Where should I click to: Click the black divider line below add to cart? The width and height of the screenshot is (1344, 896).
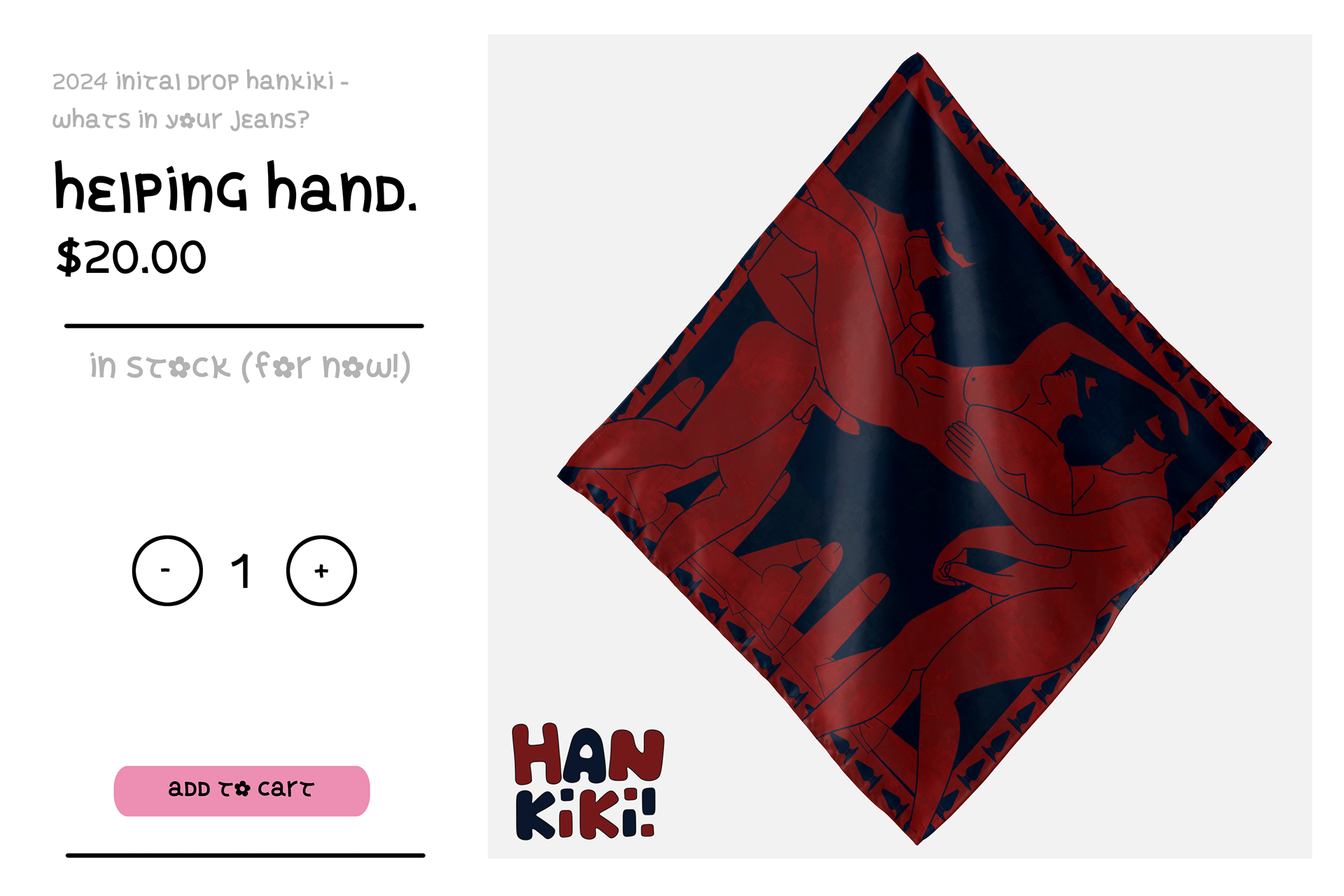(x=245, y=855)
